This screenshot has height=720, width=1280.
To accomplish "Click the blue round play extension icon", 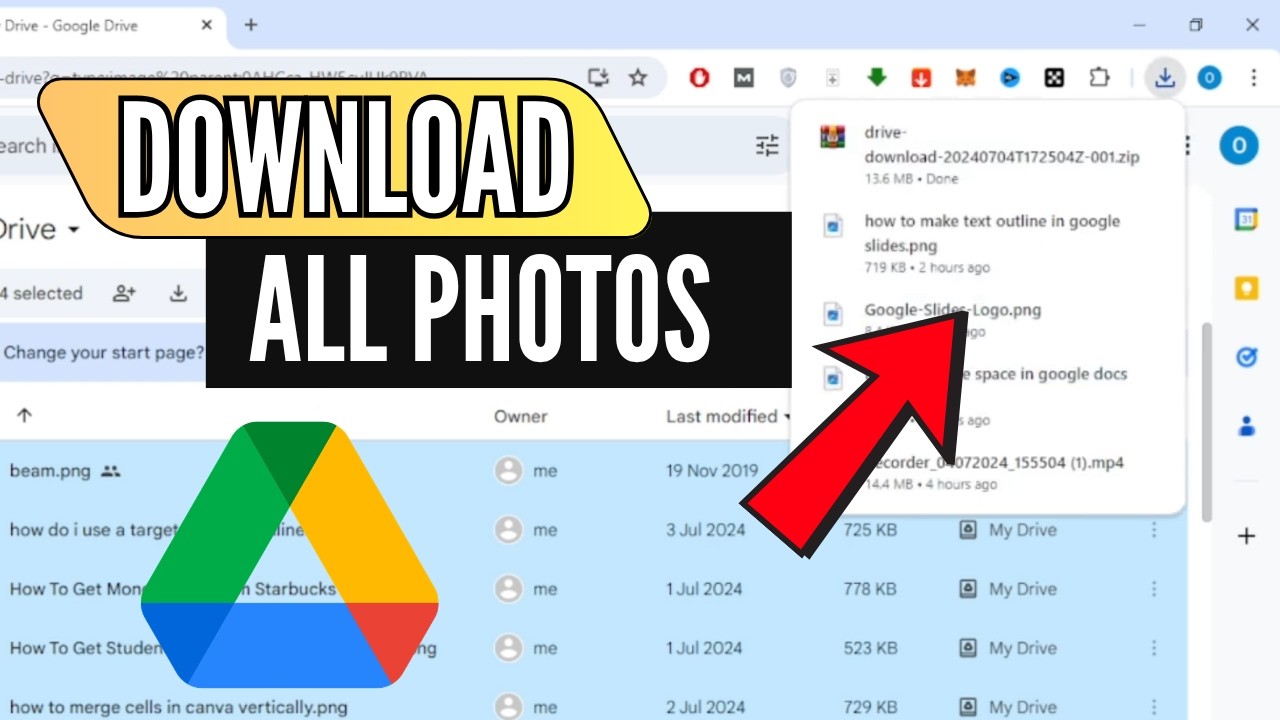I will tap(1010, 77).
